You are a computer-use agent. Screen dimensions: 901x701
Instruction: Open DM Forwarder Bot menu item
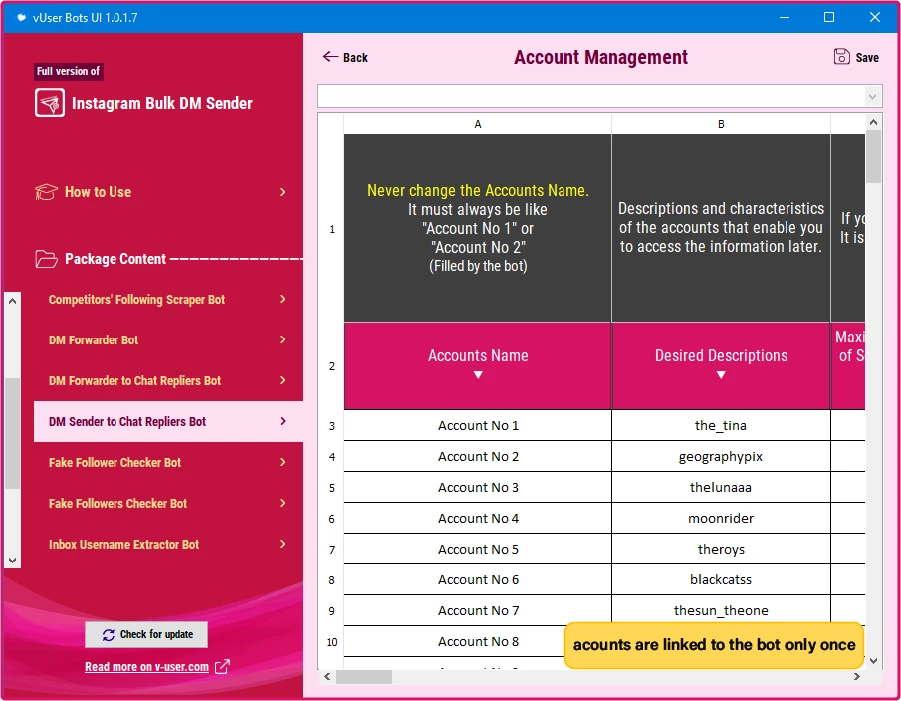pos(168,340)
